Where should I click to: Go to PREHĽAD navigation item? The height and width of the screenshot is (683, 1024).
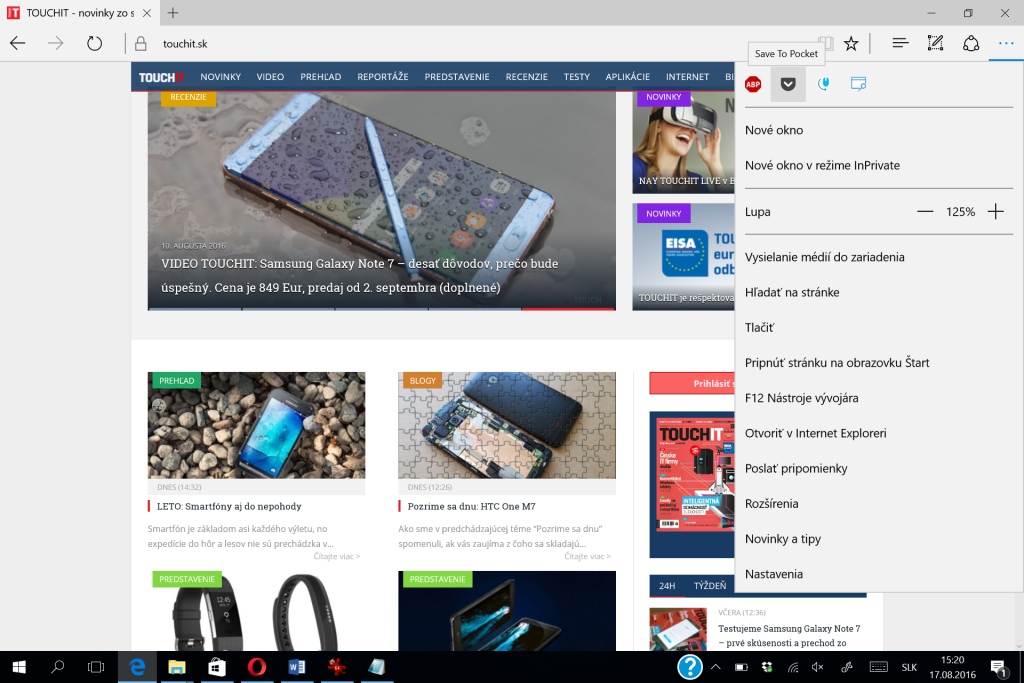321,76
